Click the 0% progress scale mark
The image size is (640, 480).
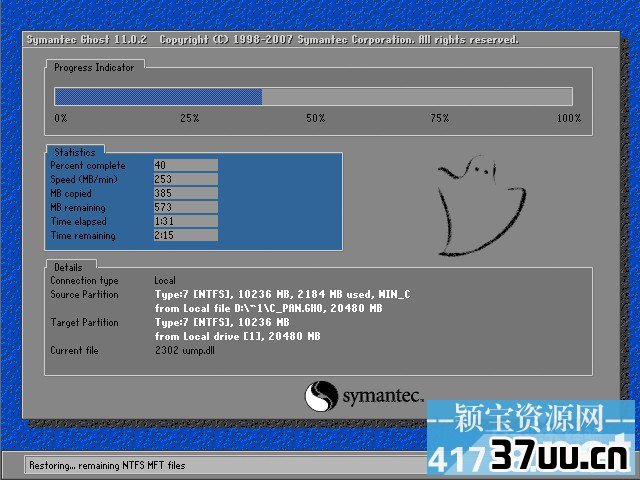click(60, 118)
